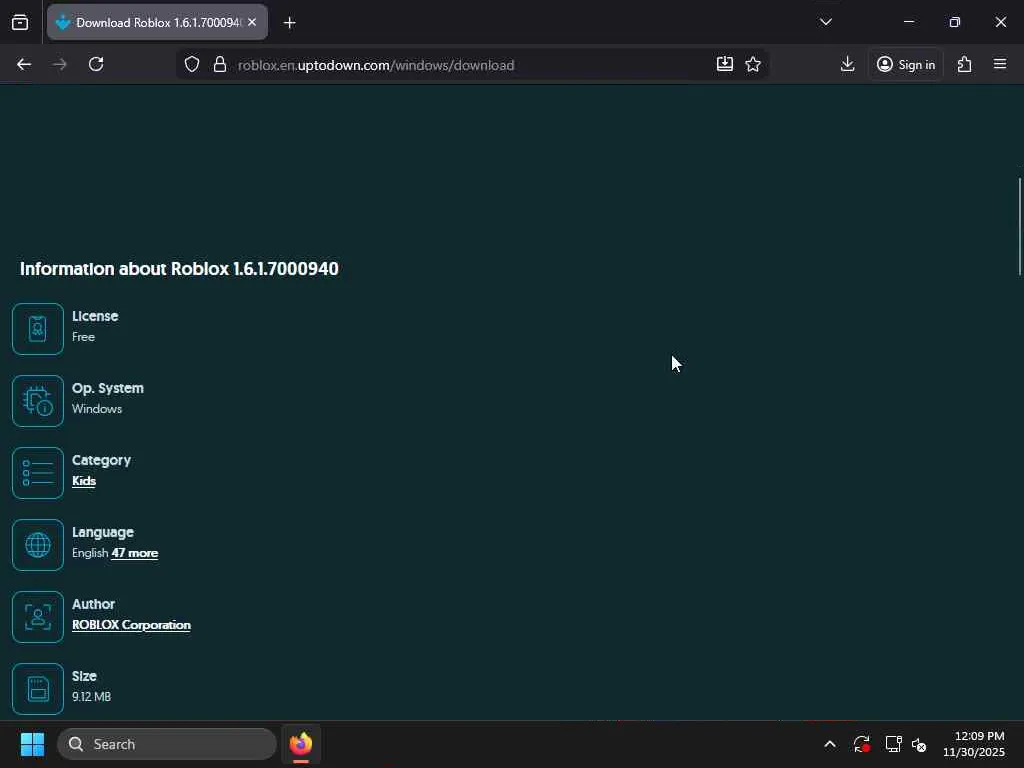Open the Firefox hamburger application menu
1024x768 pixels.
click(x=1000, y=64)
